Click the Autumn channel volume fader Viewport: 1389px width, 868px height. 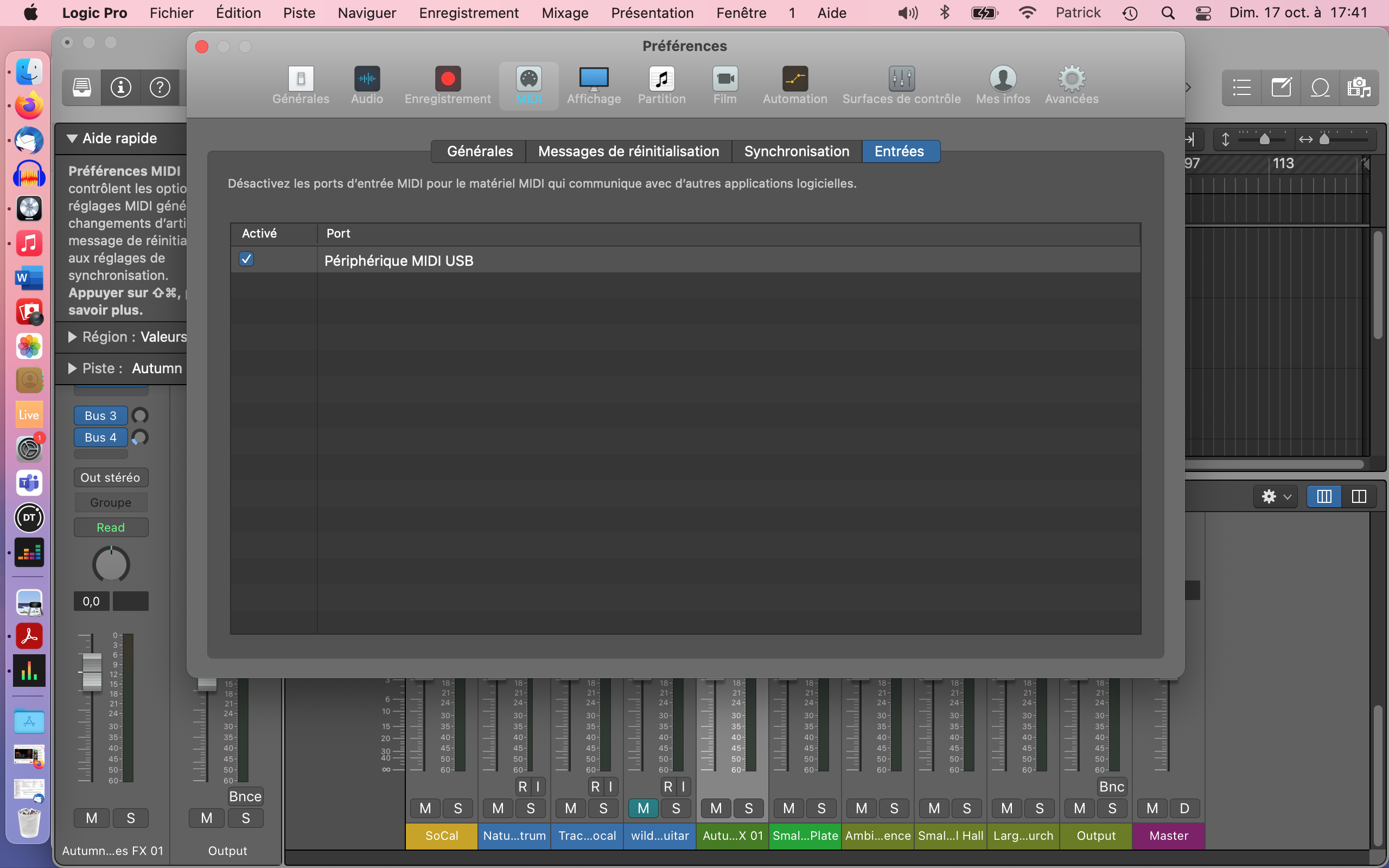91,671
